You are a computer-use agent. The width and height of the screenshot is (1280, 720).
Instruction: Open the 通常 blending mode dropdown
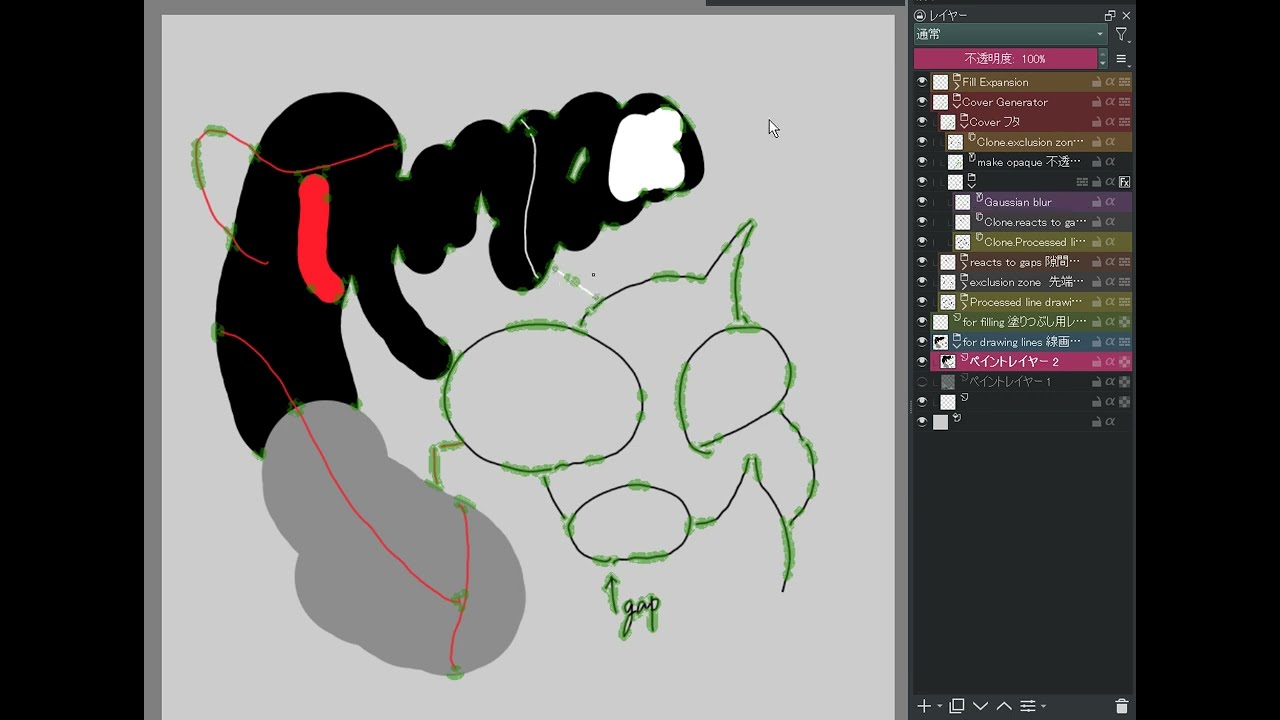[x=1010, y=35]
